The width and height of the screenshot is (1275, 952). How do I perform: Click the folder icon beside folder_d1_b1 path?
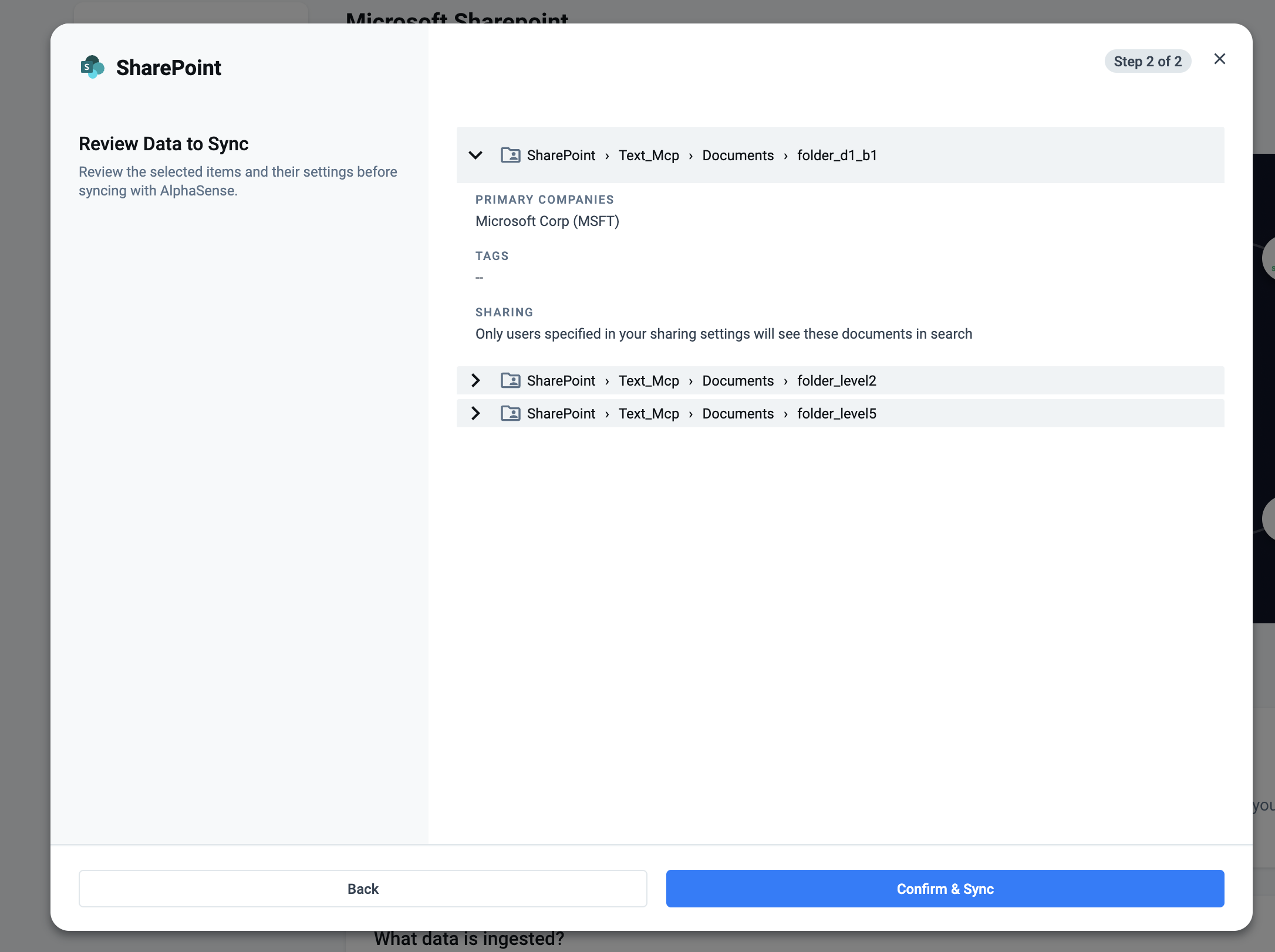tap(510, 155)
